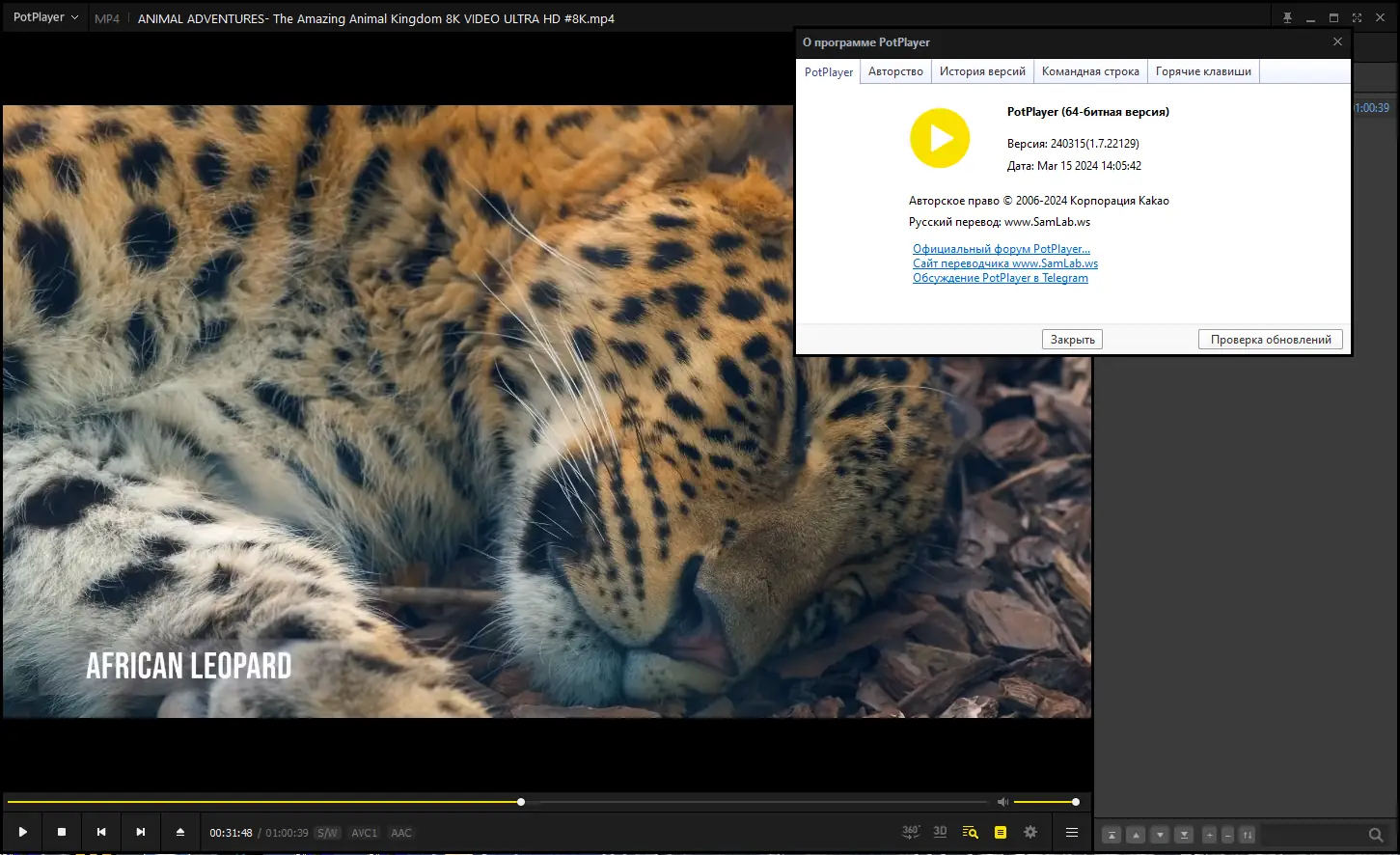This screenshot has width=1400, height=855.
Task: Switch to the История версий tab
Action: [x=982, y=71]
